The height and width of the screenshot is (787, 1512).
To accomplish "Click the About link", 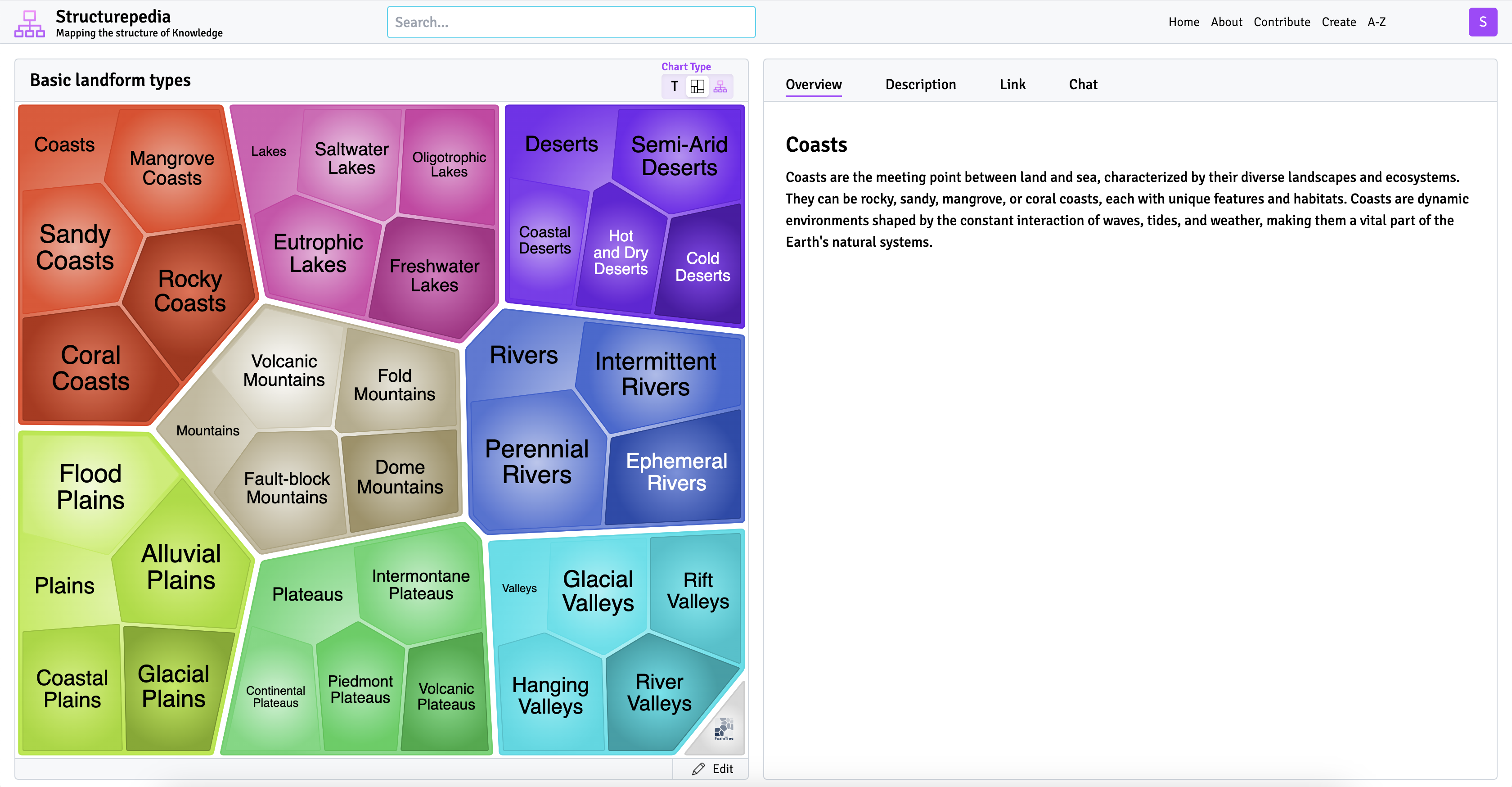I will click(x=1226, y=23).
